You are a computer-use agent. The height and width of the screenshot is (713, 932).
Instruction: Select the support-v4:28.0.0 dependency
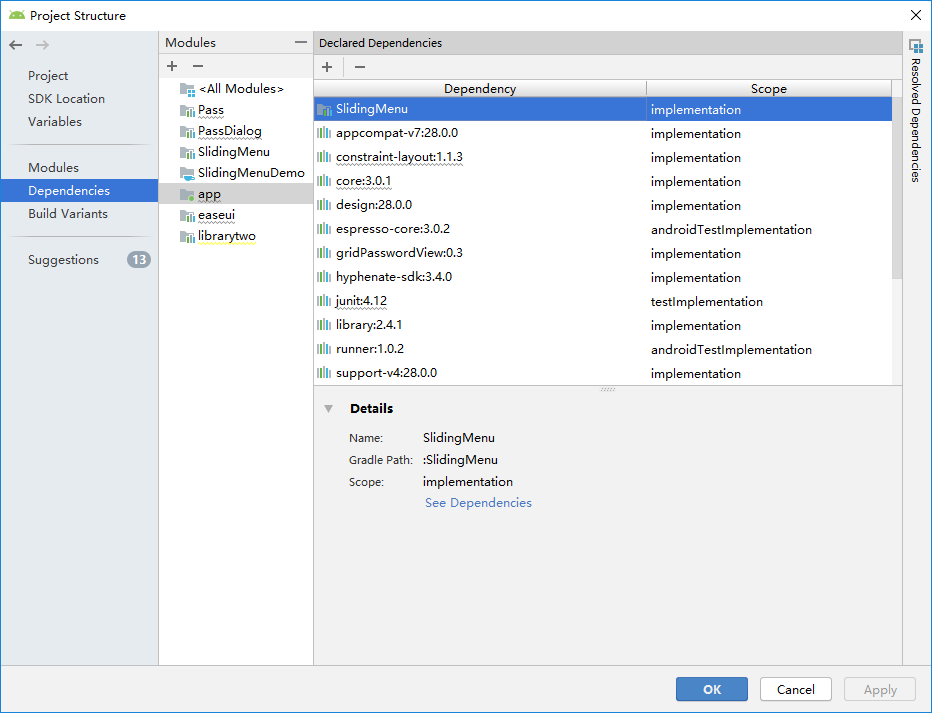pyautogui.click(x=603, y=373)
